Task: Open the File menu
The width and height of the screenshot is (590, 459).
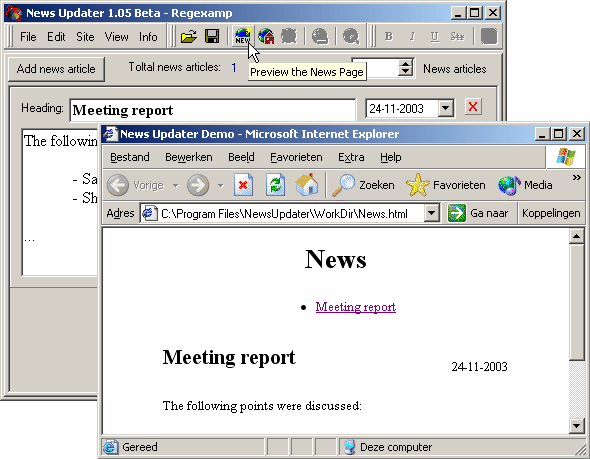Action: pyautogui.click(x=28, y=36)
